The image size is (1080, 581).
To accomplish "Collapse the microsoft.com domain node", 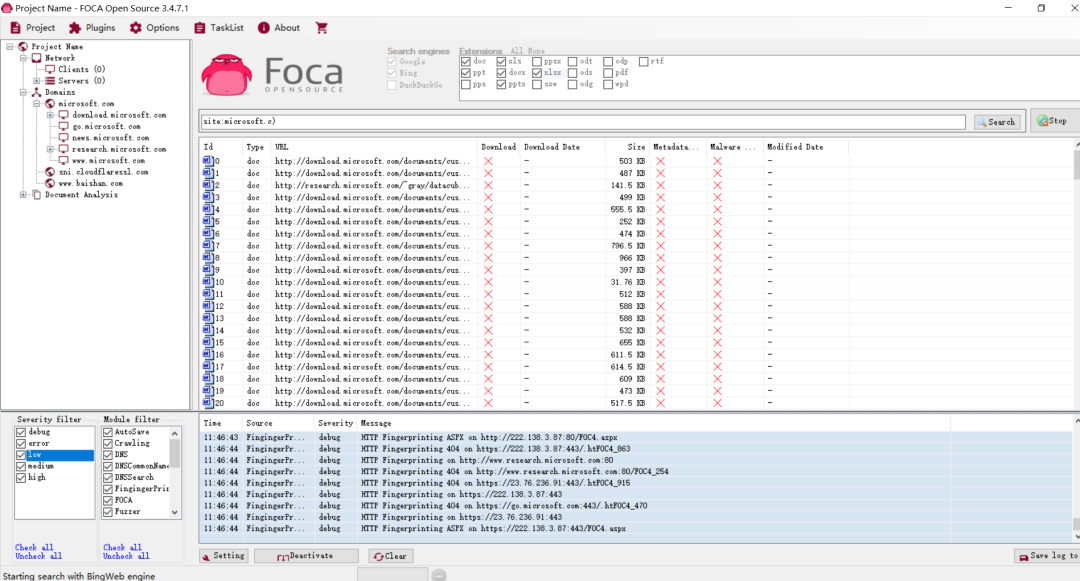I will point(37,104).
